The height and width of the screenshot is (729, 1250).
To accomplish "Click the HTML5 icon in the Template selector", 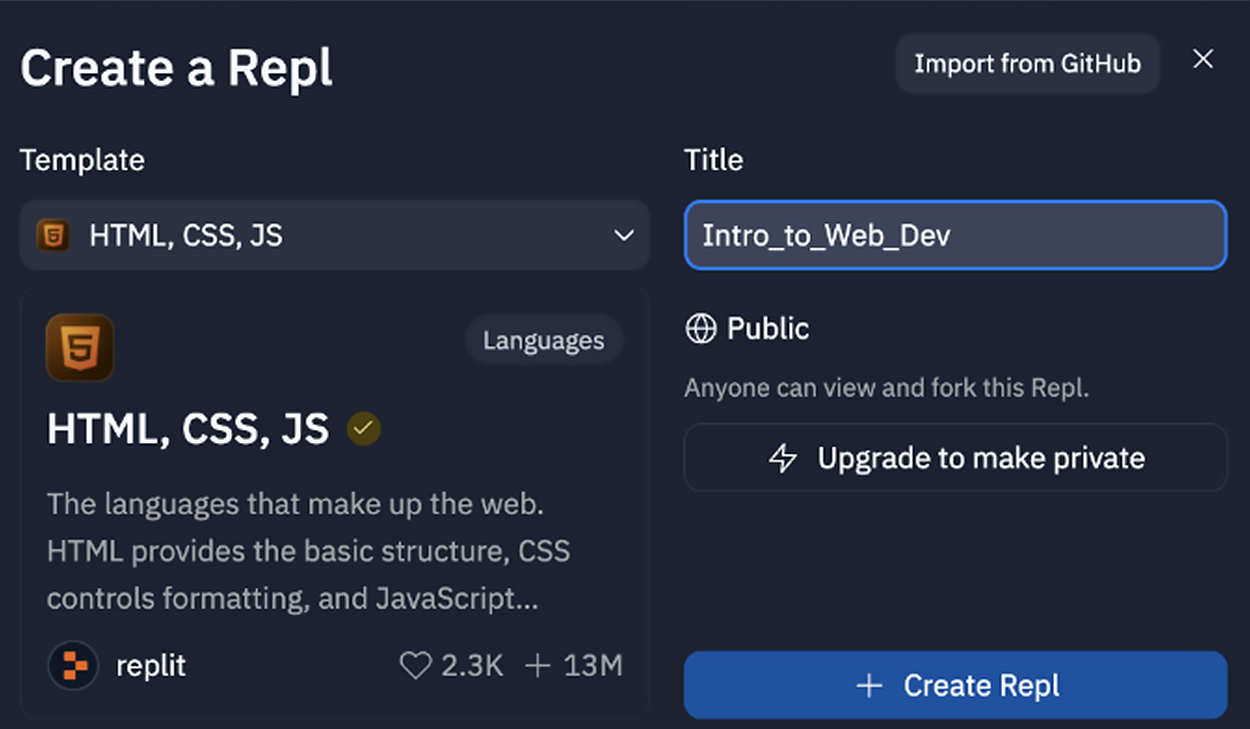I will point(53,235).
